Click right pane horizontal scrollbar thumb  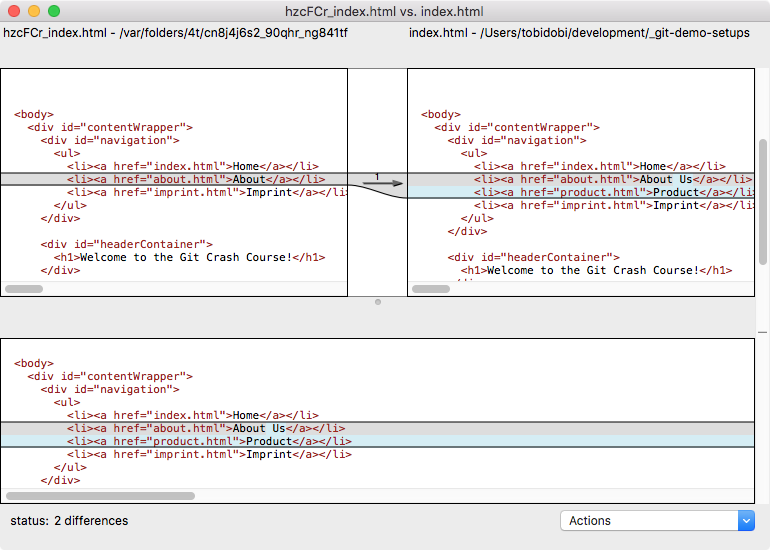pos(431,289)
